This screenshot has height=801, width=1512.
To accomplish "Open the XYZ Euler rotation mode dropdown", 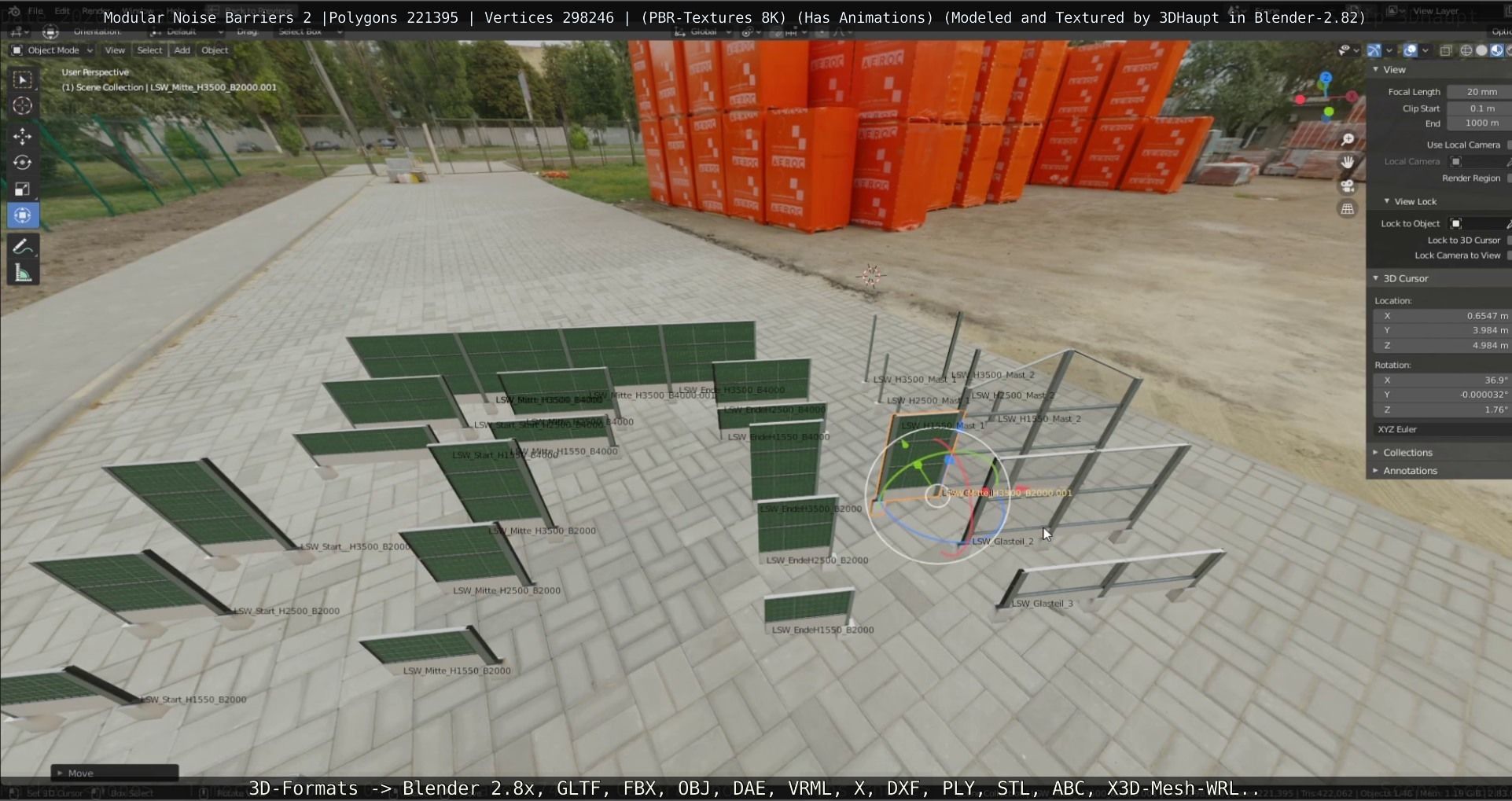I will click(x=1442, y=430).
